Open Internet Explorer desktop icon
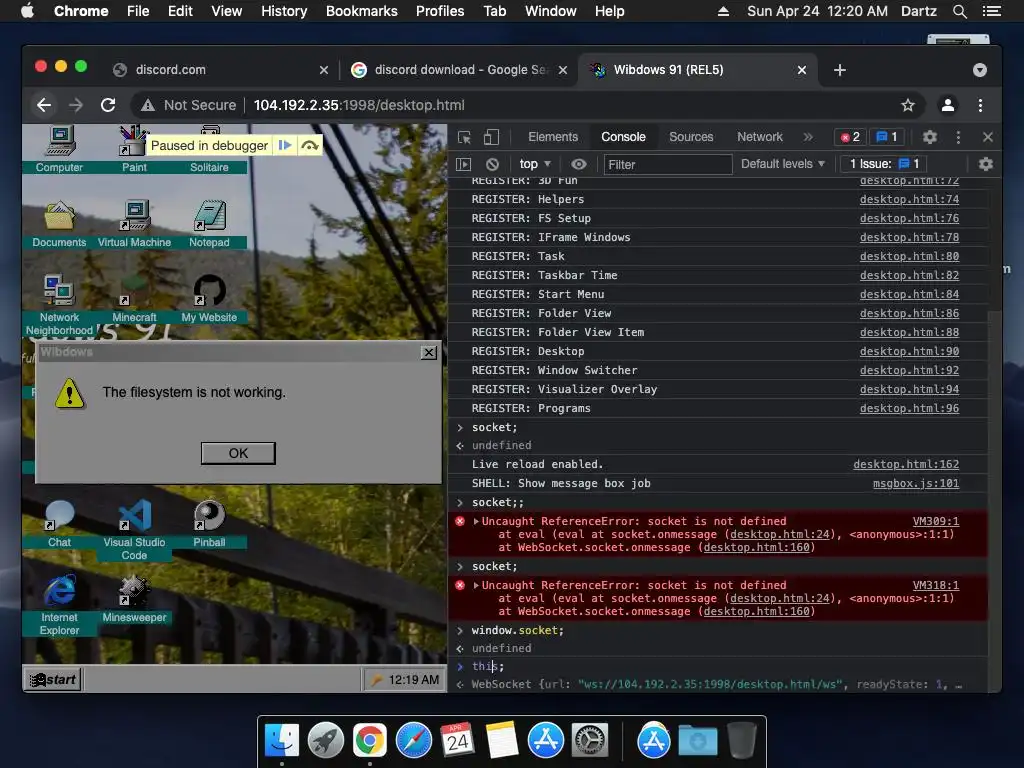The height and width of the screenshot is (768, 1024). point(59,605)
